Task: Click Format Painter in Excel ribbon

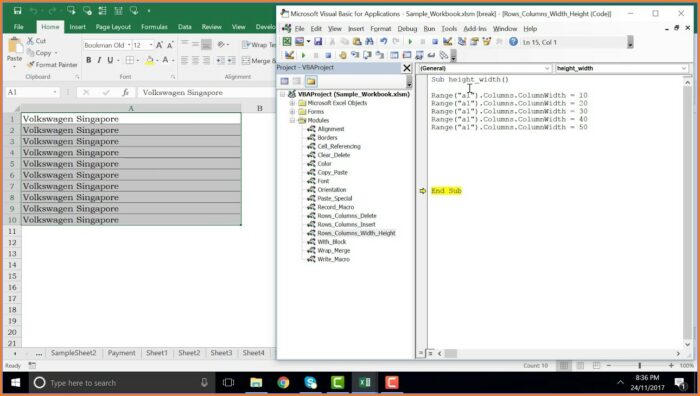Action: pyautogui.click(x=52, y=65)
